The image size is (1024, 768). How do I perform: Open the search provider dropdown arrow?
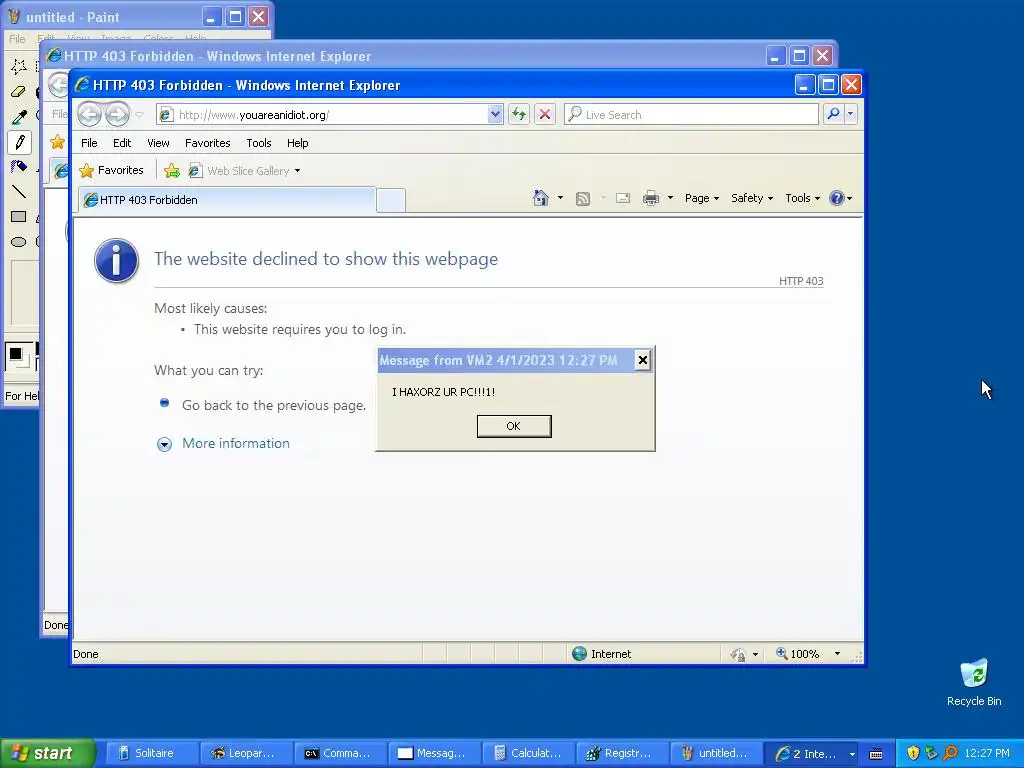pos(850,114)
